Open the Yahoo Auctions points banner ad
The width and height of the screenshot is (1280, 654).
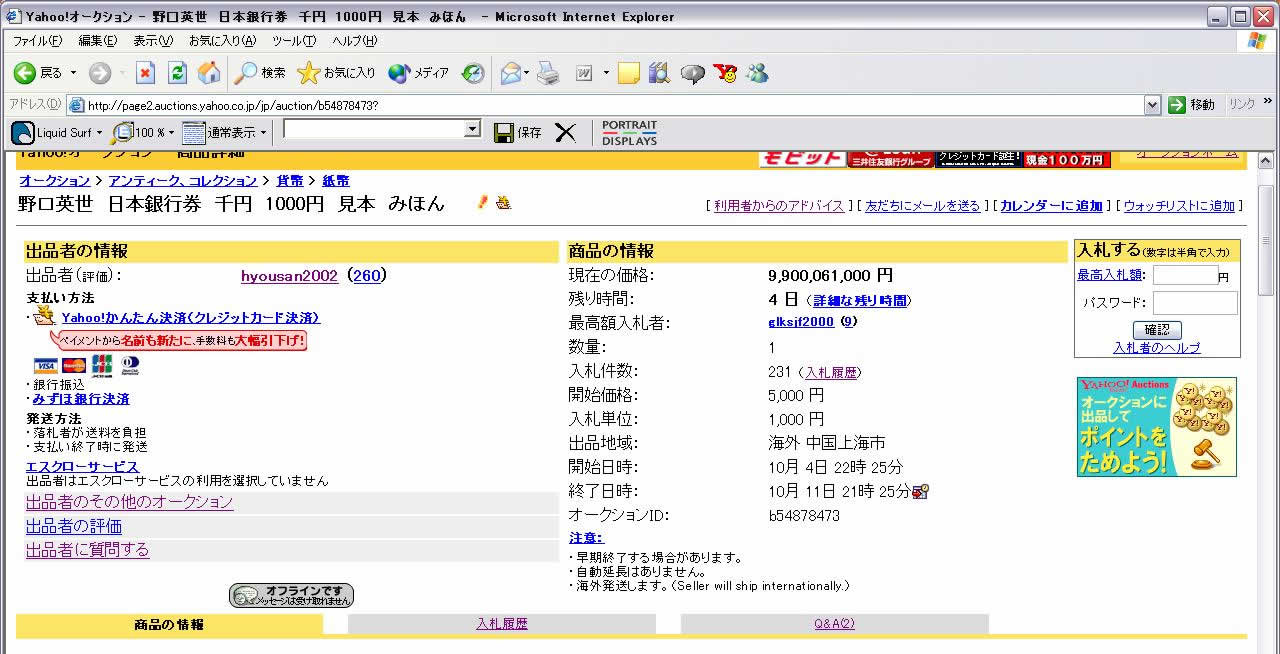click(x=1157, y=427)
